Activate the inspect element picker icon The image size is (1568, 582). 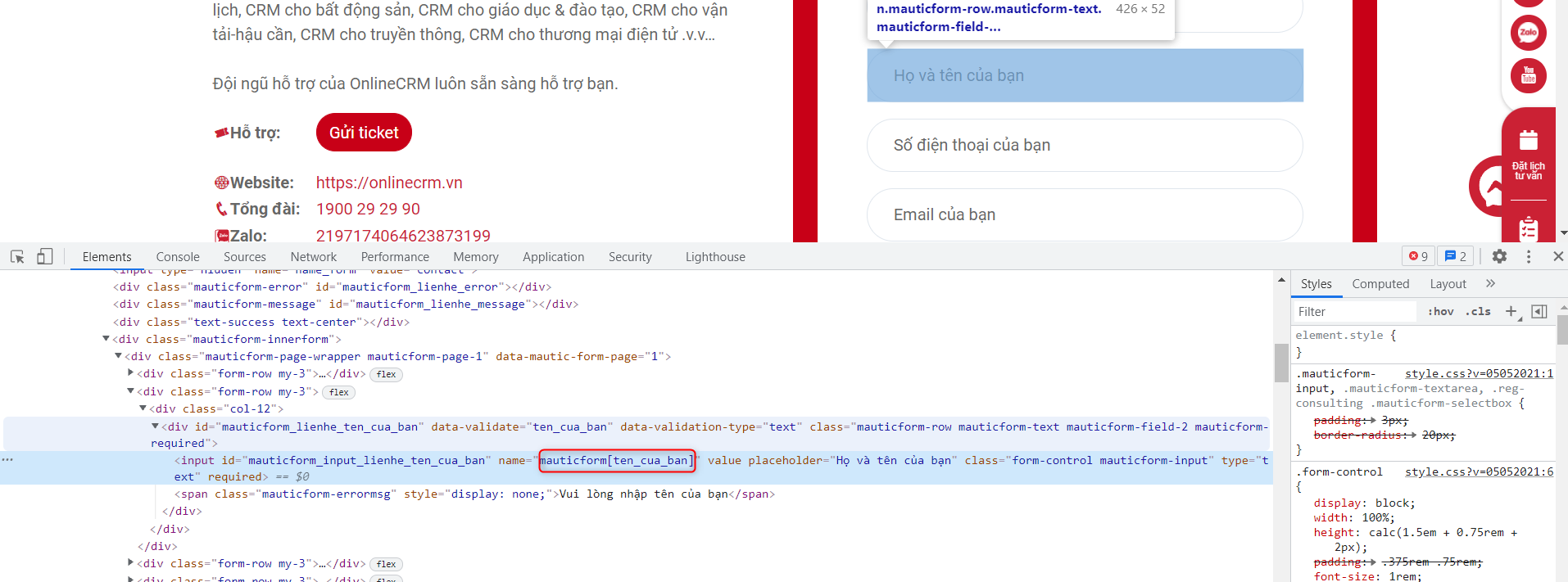17,257
